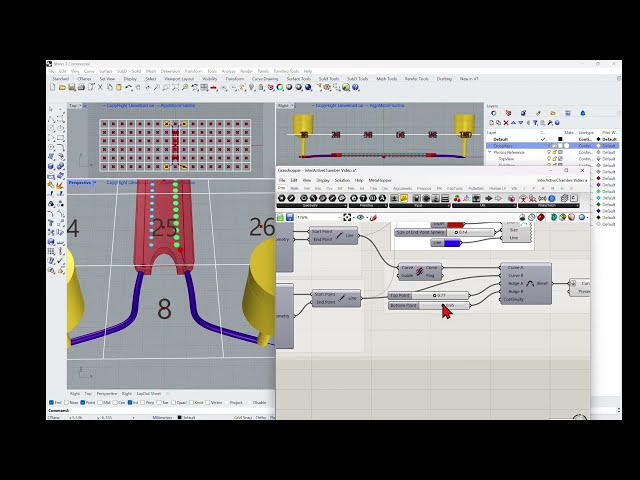Click the Zoom Extents icon
Viewport: 640px width, 480px height.
pyautogui.click(x=176, y=87)
